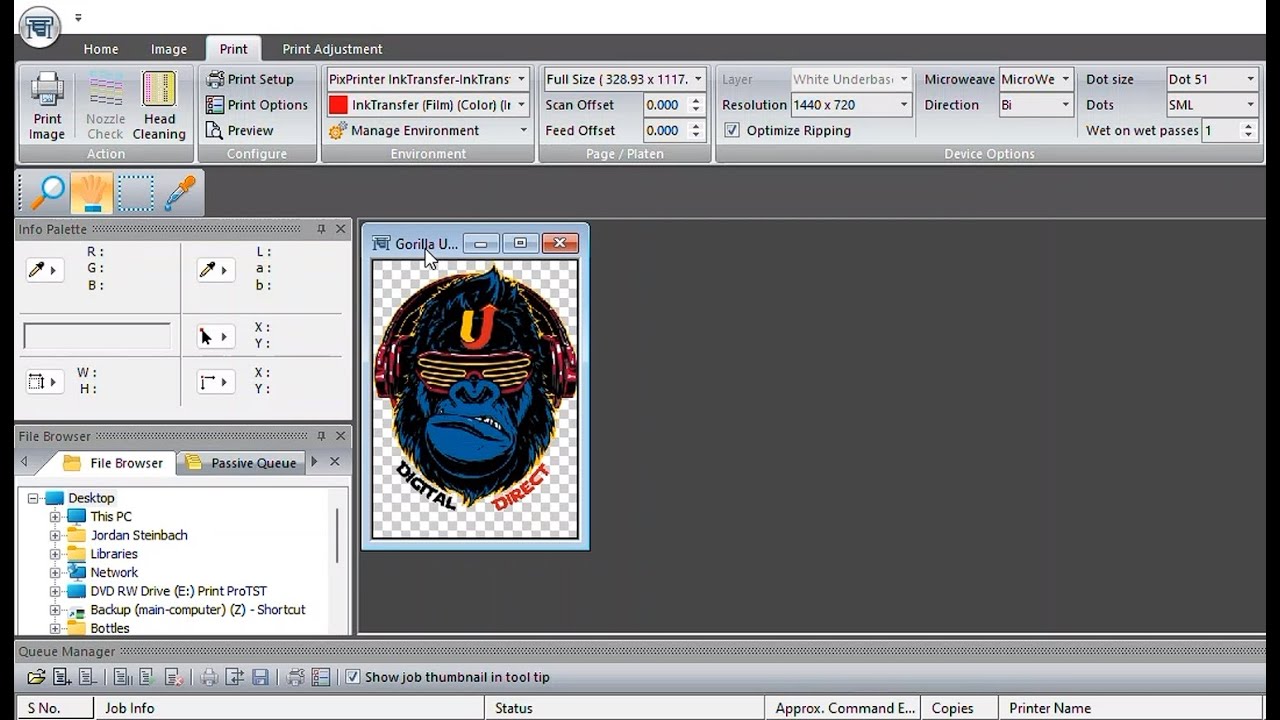Open the round application menu button
This screenshot has width=1280, height=720.
tap(39, 27)
